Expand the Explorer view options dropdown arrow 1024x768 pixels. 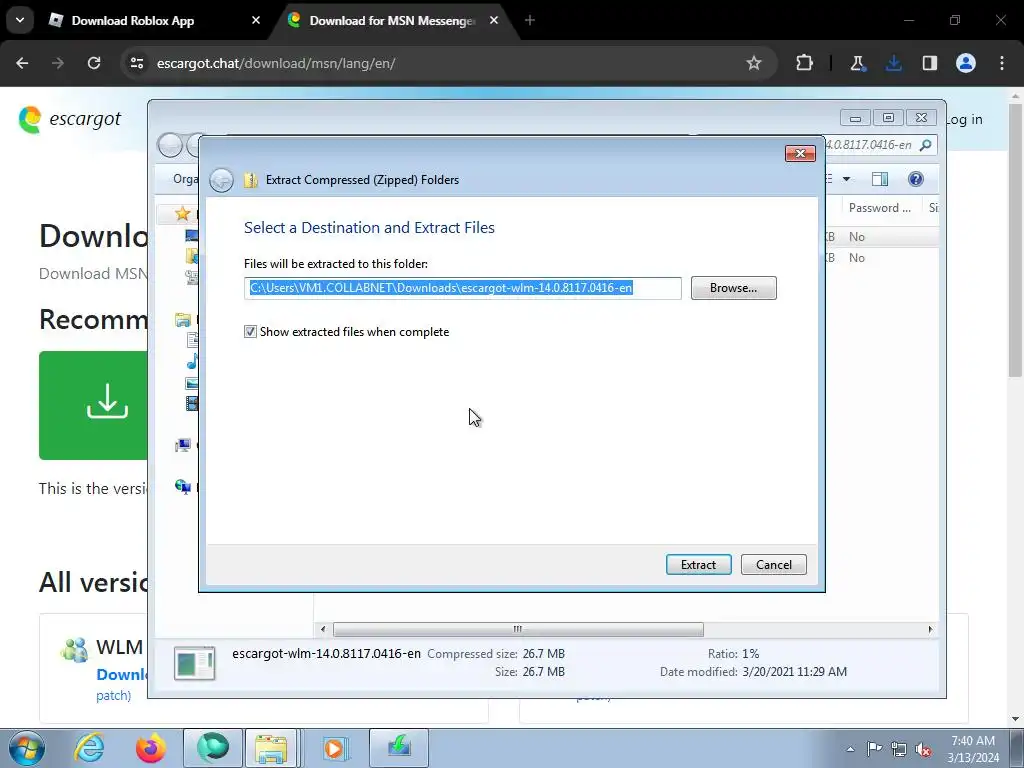pyautogui.click(x=846, y=179)
